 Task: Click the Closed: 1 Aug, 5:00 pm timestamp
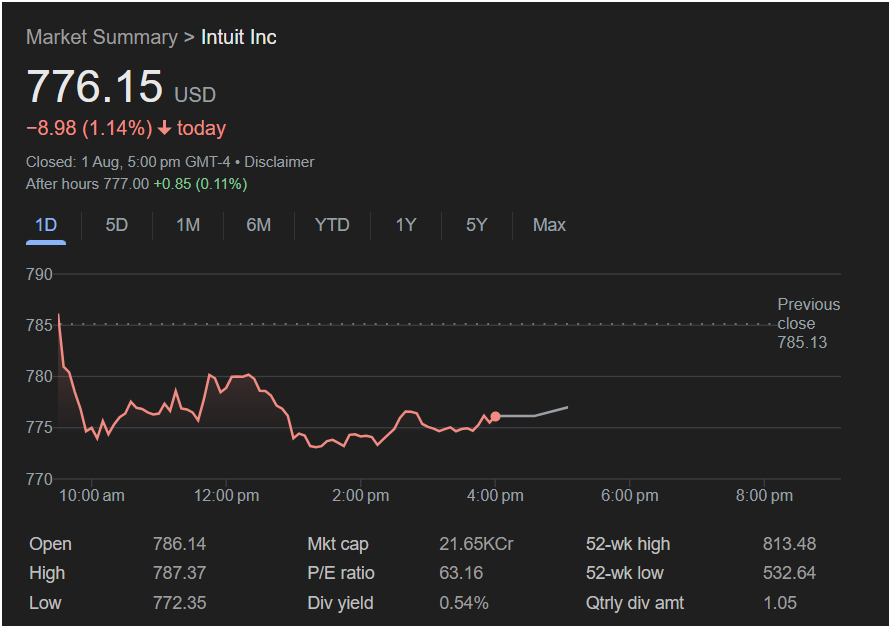128,162
